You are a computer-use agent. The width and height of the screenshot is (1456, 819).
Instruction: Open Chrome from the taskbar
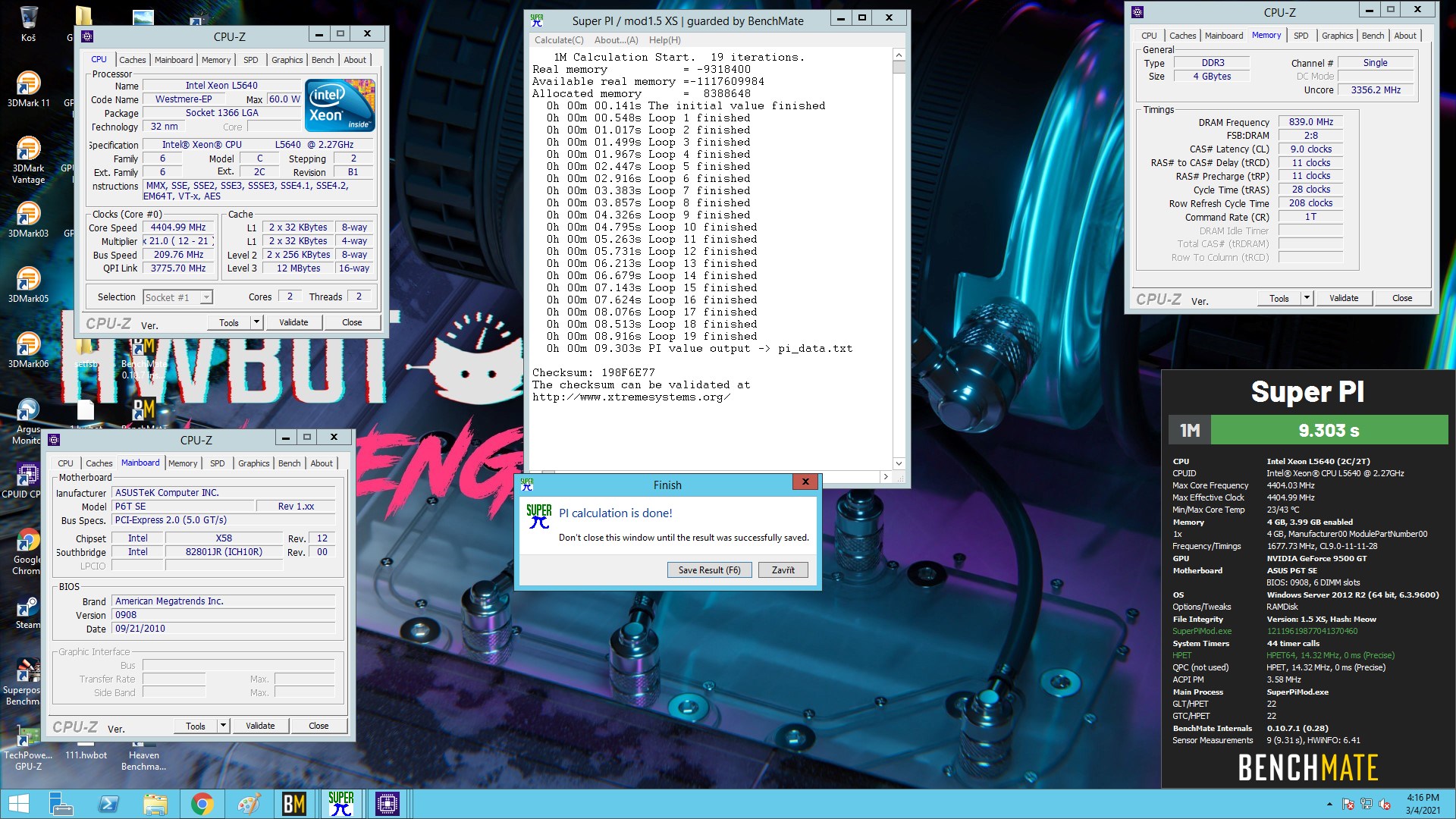202,804
